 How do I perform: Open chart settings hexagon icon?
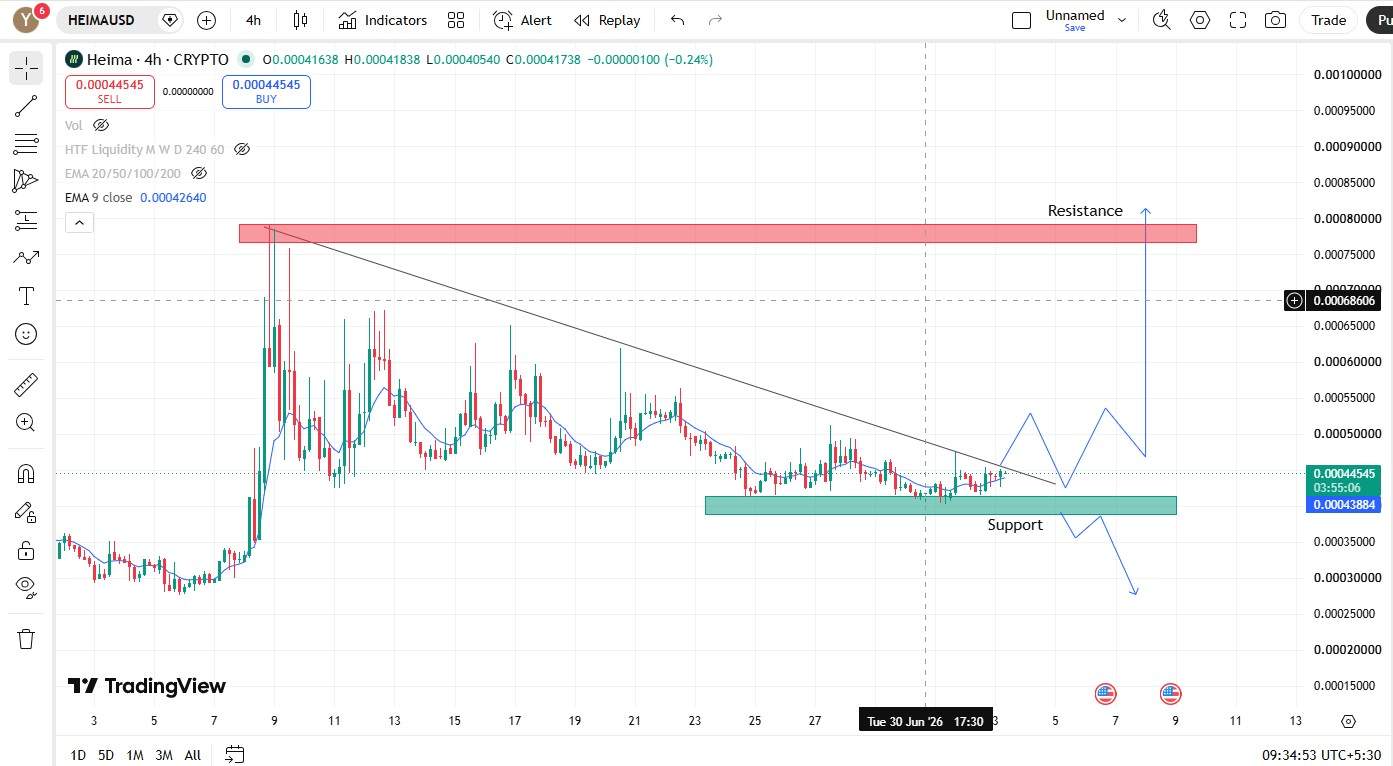pyautogui.click(x=1200, y=20)
